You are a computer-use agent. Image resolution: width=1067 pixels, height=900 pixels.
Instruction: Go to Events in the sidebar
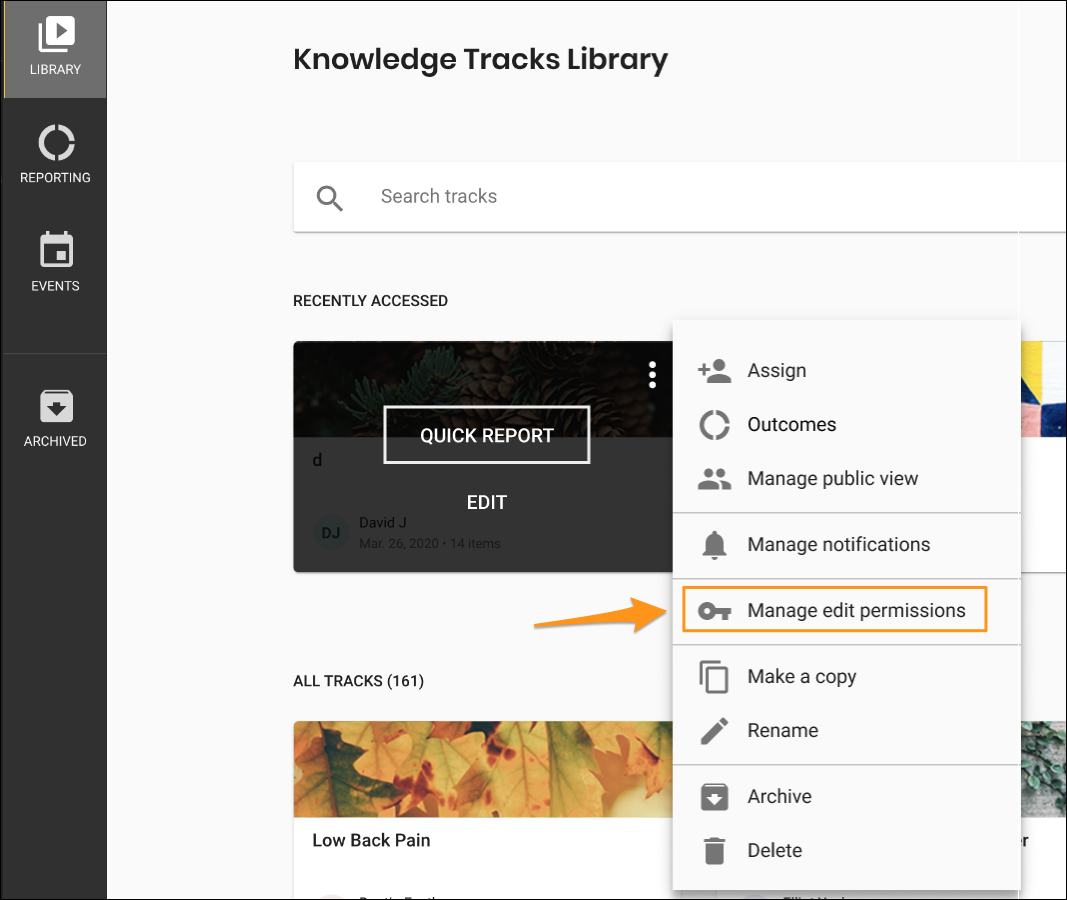[55, 262]
